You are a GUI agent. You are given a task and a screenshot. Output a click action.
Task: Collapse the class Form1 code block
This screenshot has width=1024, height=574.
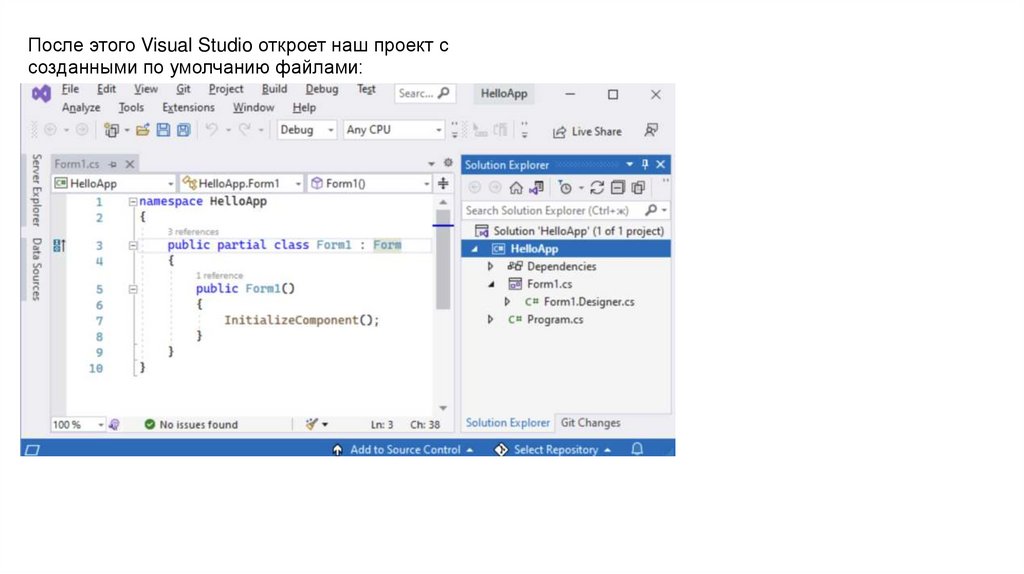[133, 246]
